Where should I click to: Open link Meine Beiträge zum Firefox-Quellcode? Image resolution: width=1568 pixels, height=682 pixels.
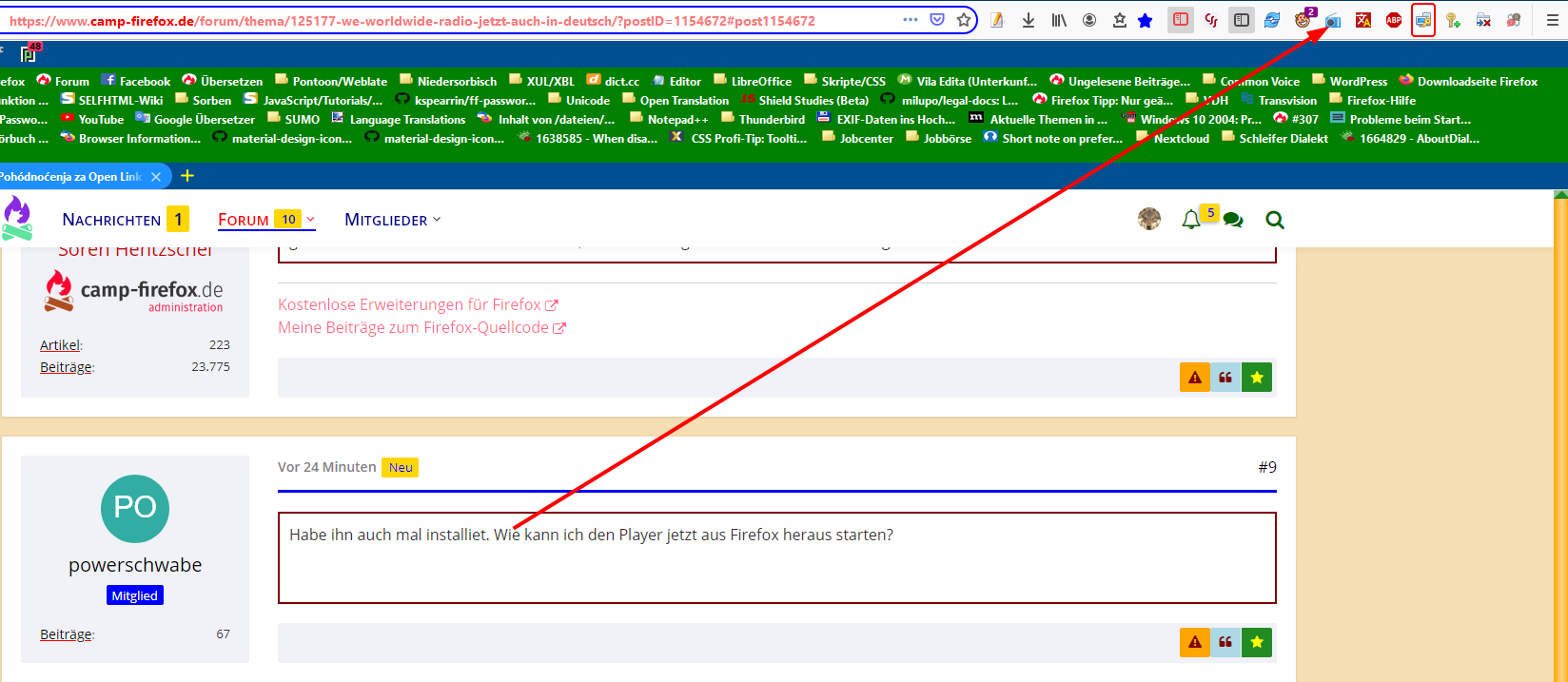(x=421, y=327)
